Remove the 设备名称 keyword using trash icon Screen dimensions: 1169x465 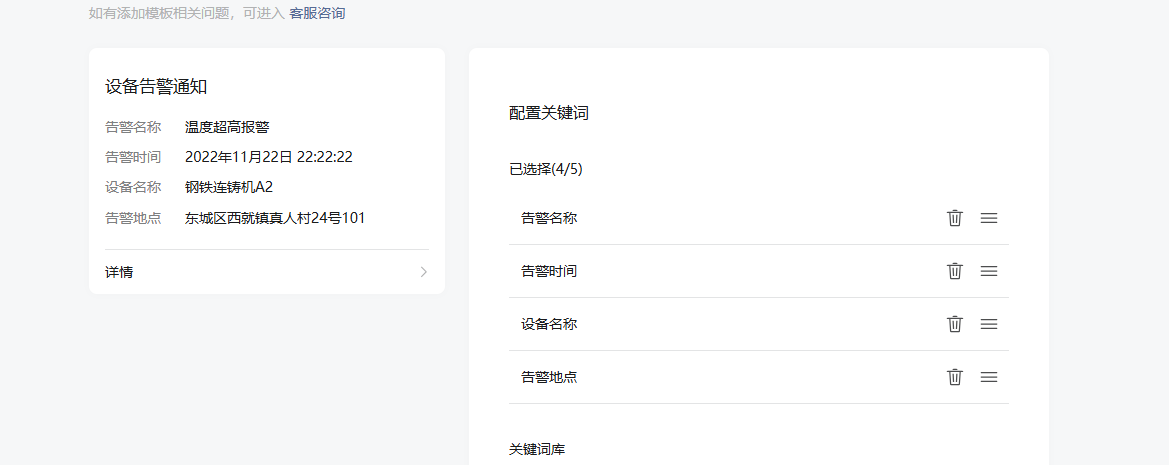(x=954, y=324)
